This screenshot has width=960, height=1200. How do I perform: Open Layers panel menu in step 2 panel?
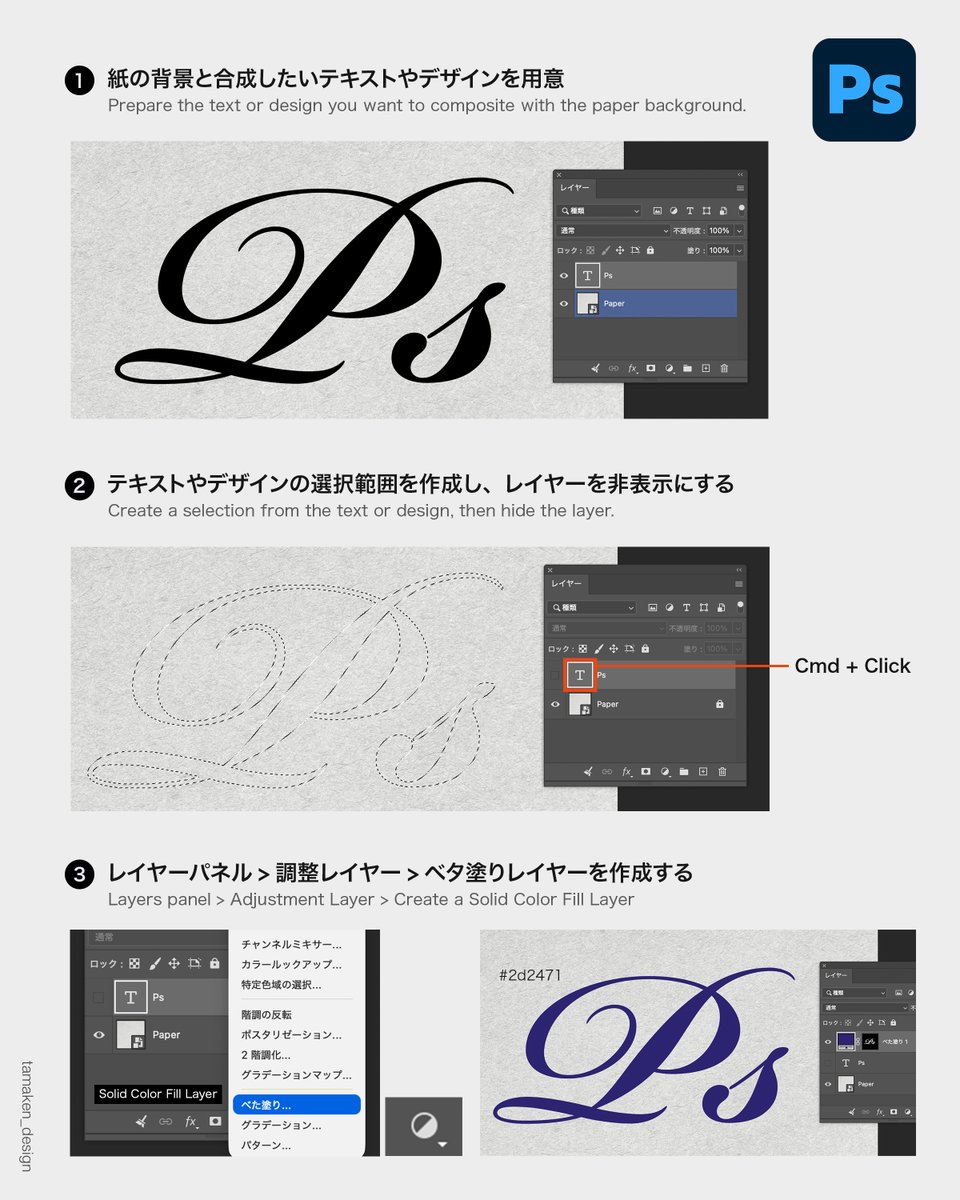(x=739, y=584)
